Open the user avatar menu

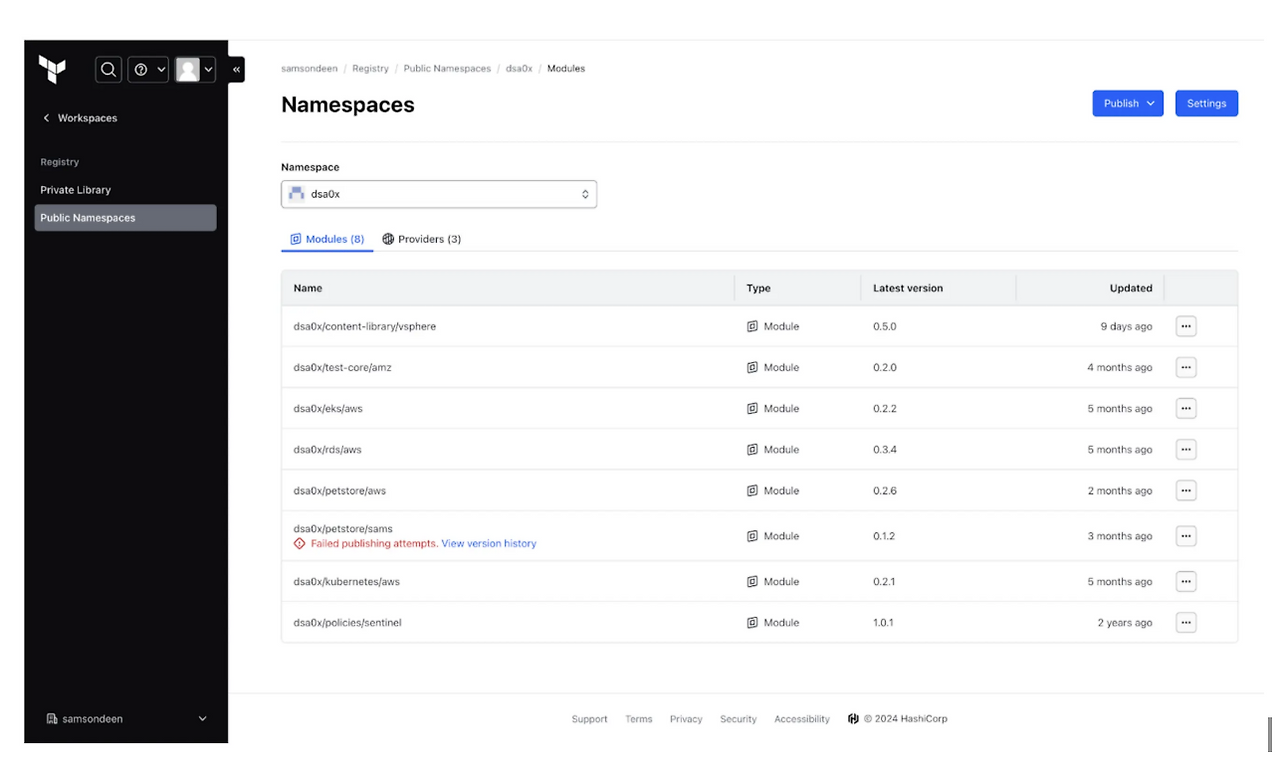click(x=195, y=69)
